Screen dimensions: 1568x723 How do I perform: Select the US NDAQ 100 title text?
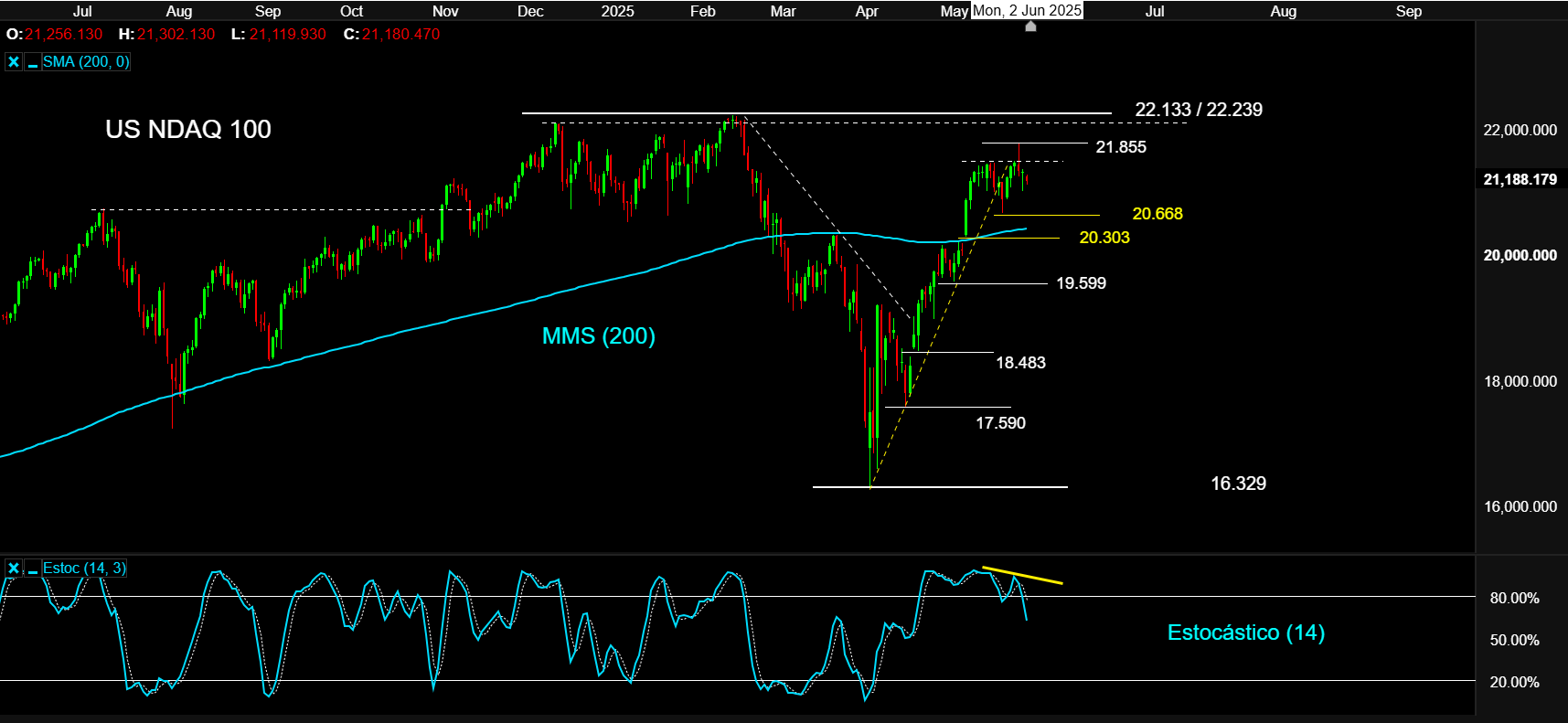click(188, 129)
